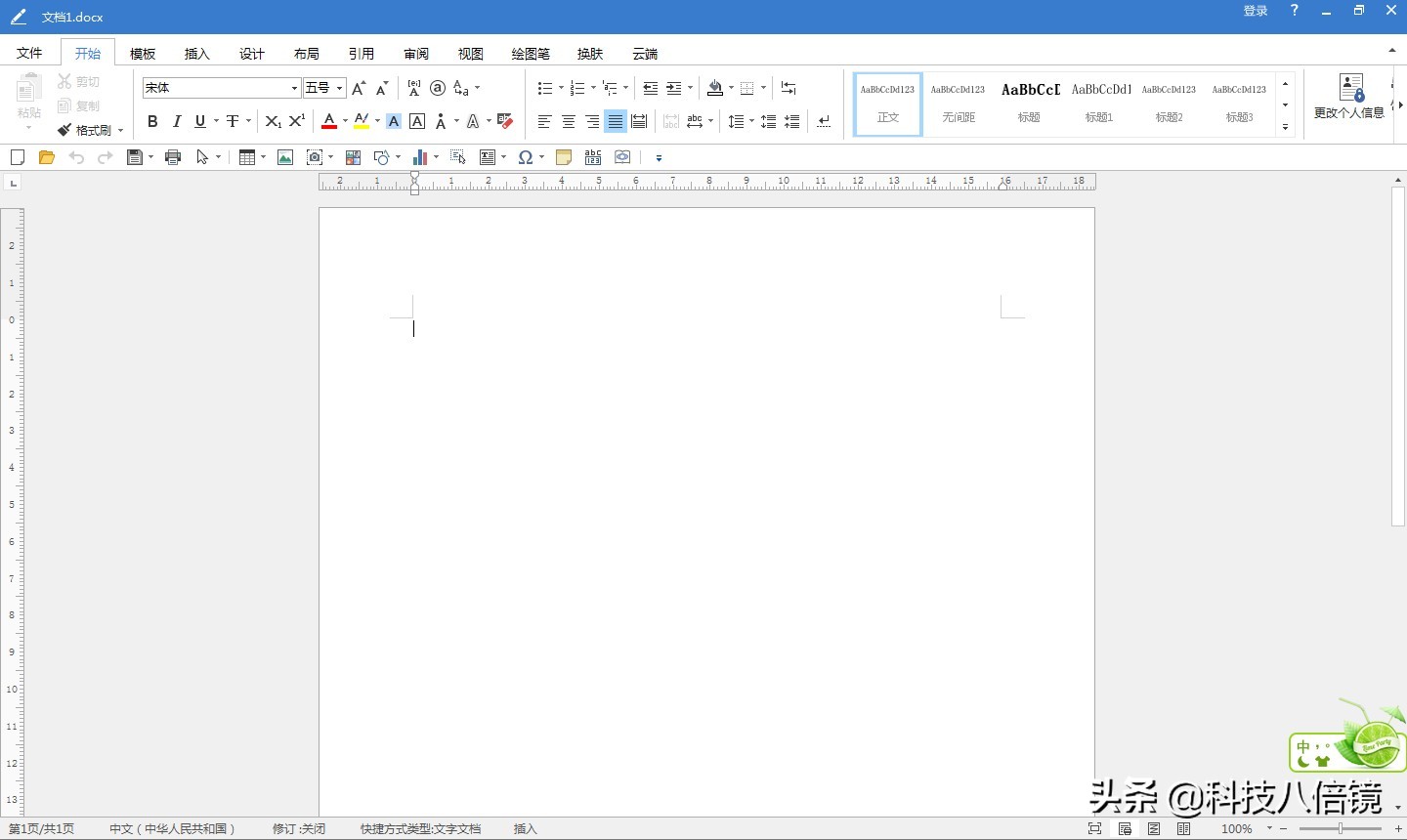Click the eraser clear formatting icon
This screenshot has height=840, width=1407.
tap(505, 121)
